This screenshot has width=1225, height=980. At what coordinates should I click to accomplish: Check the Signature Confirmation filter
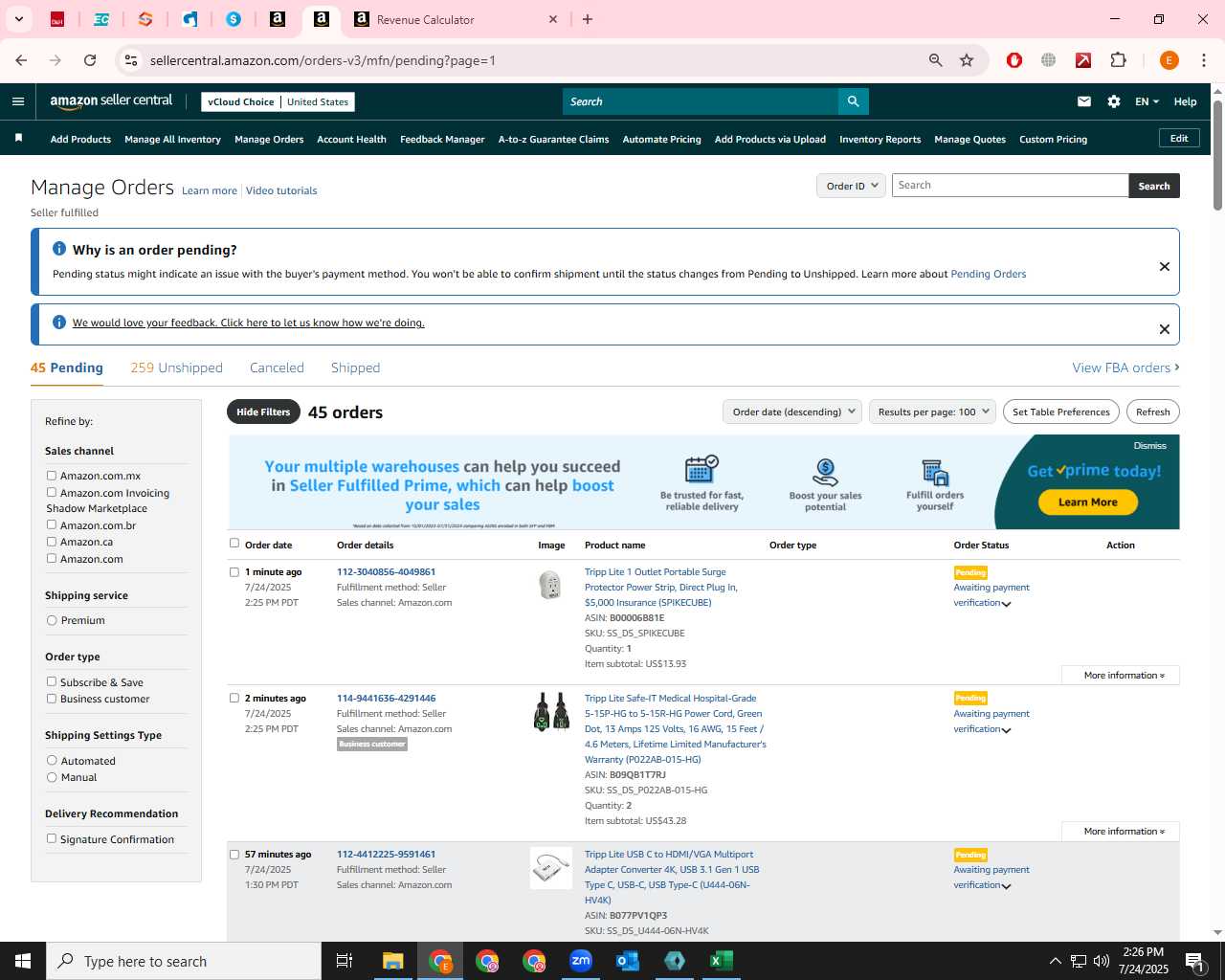52,838
